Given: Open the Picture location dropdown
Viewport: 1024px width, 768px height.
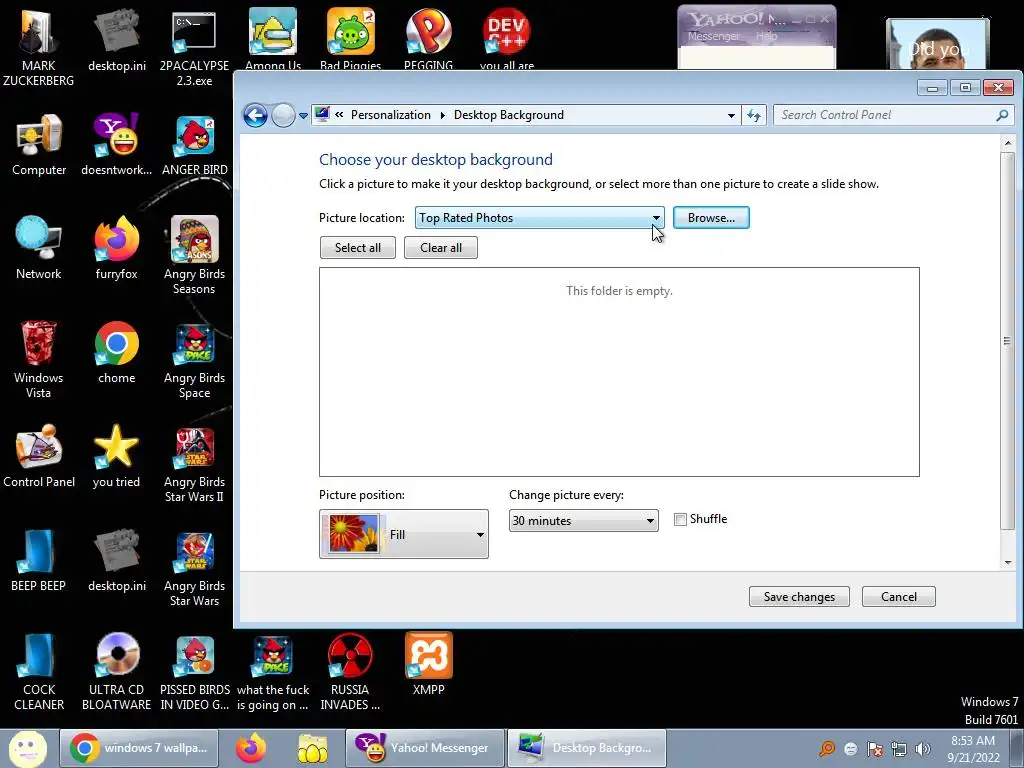Looking at the screenshot, I should point(539,217).
